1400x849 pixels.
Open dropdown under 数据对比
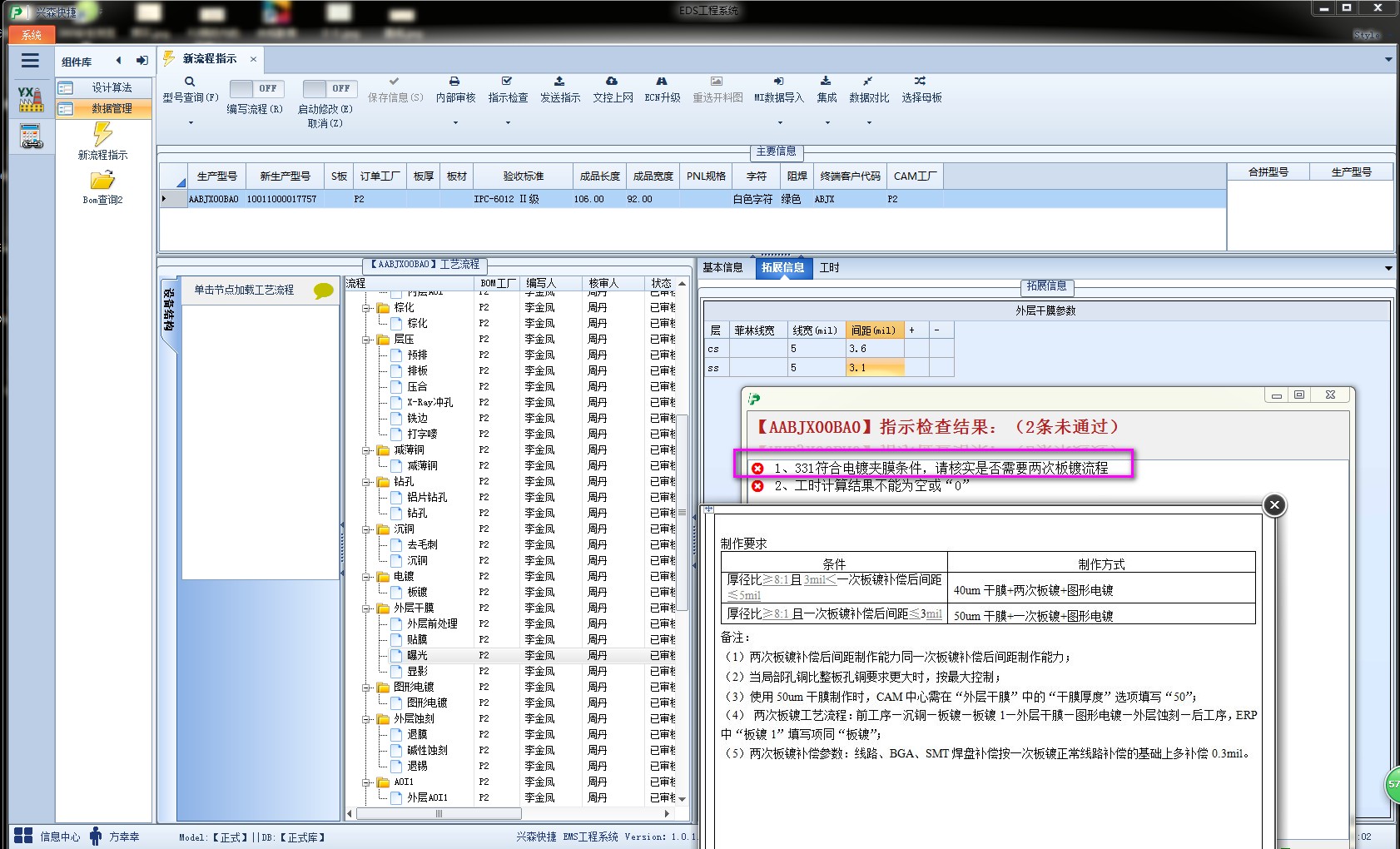click(869, 123)
